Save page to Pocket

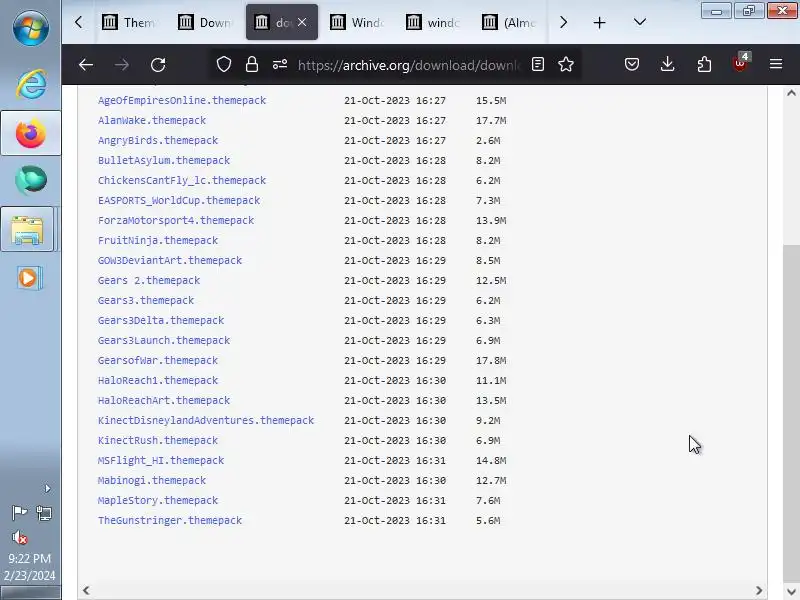coord(632,65)
